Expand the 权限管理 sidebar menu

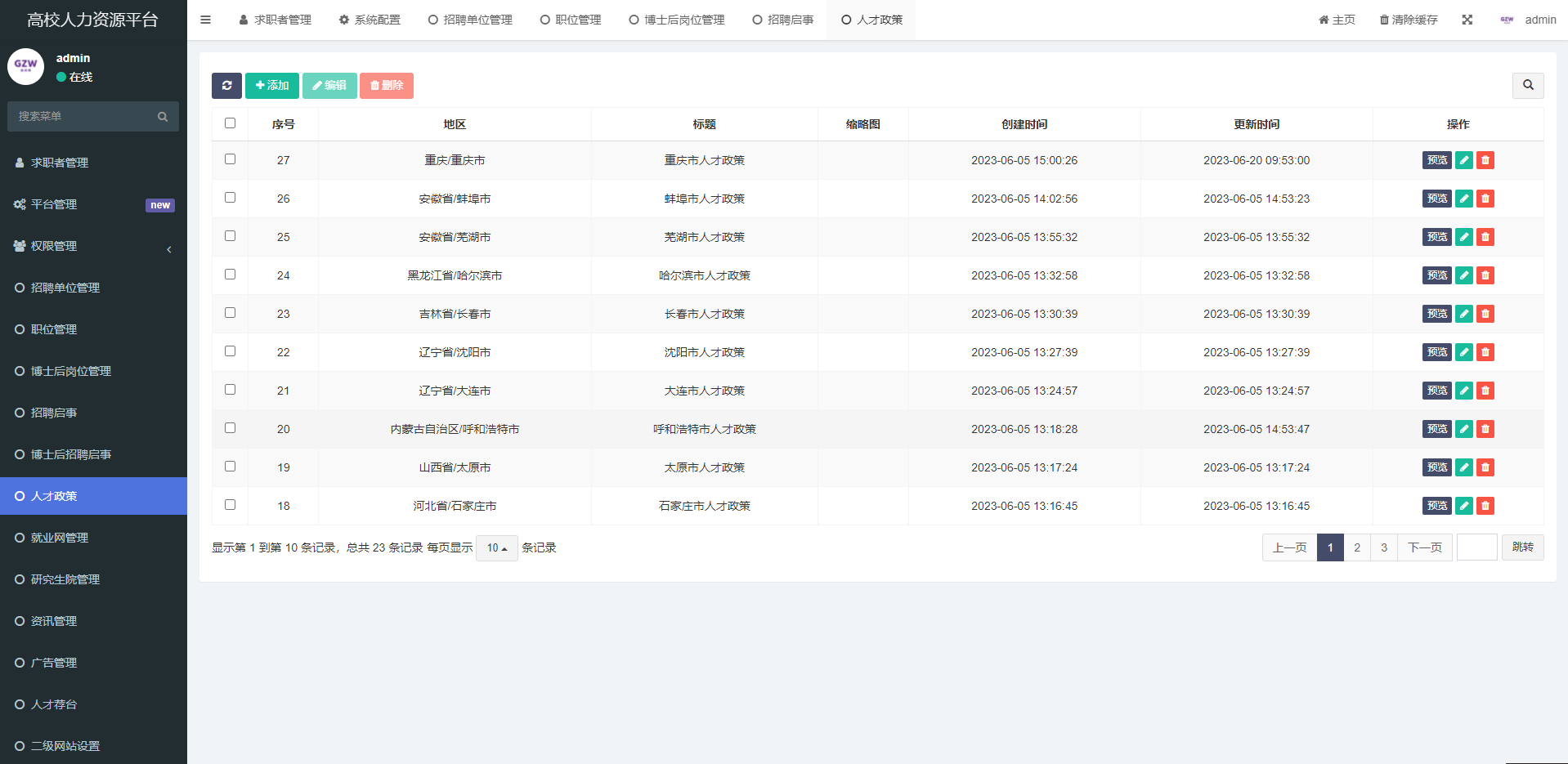click(x=93, y=246)
